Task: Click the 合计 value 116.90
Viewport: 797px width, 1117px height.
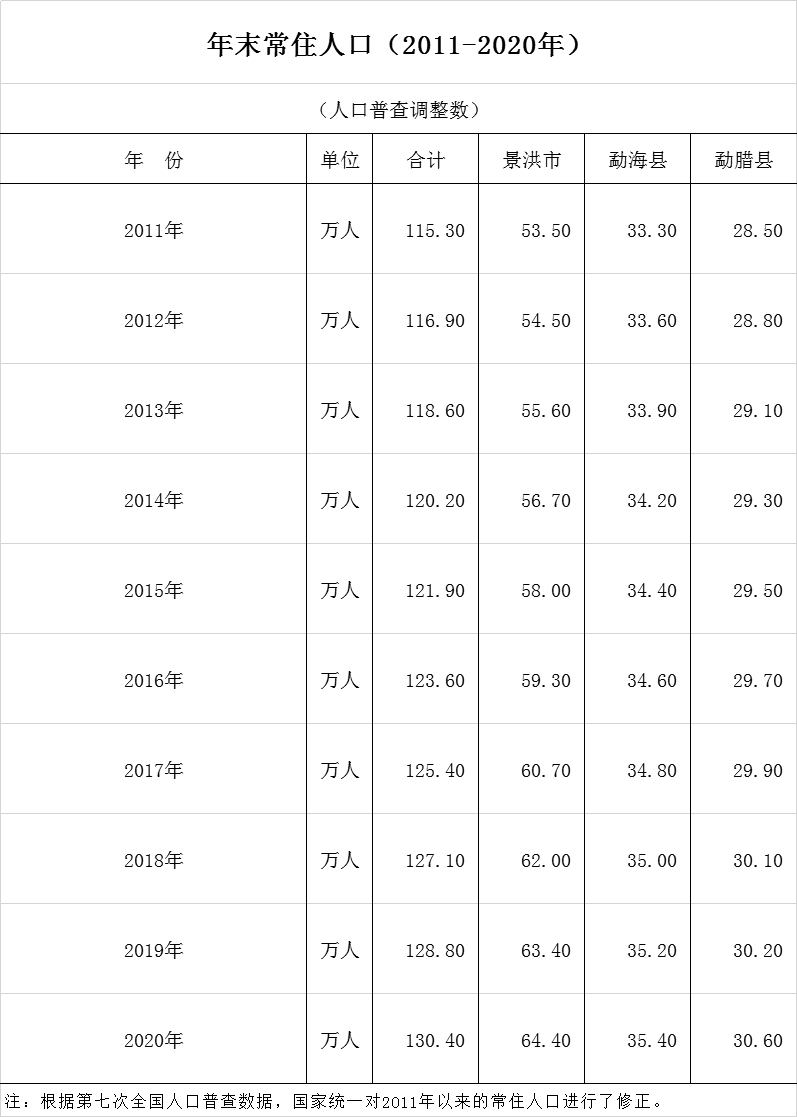Action: point(435,321)
